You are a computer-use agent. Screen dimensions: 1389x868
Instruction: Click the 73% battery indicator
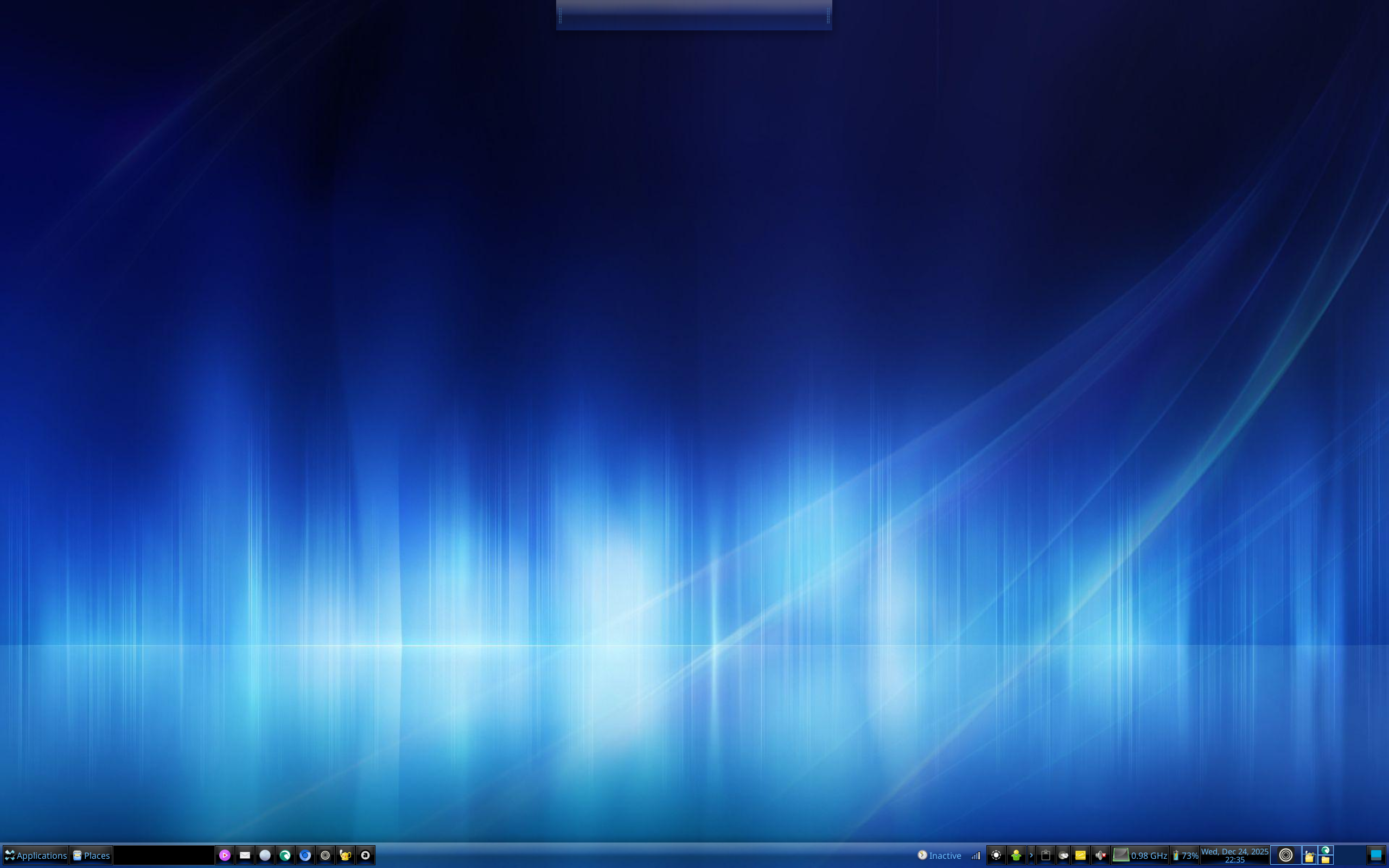tap(1185, 856)
